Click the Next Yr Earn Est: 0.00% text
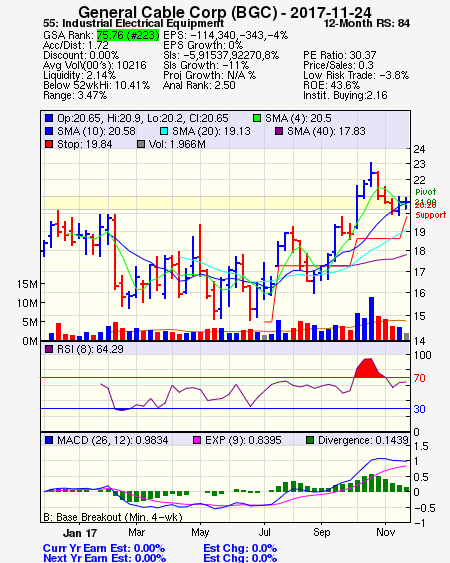 105,558
